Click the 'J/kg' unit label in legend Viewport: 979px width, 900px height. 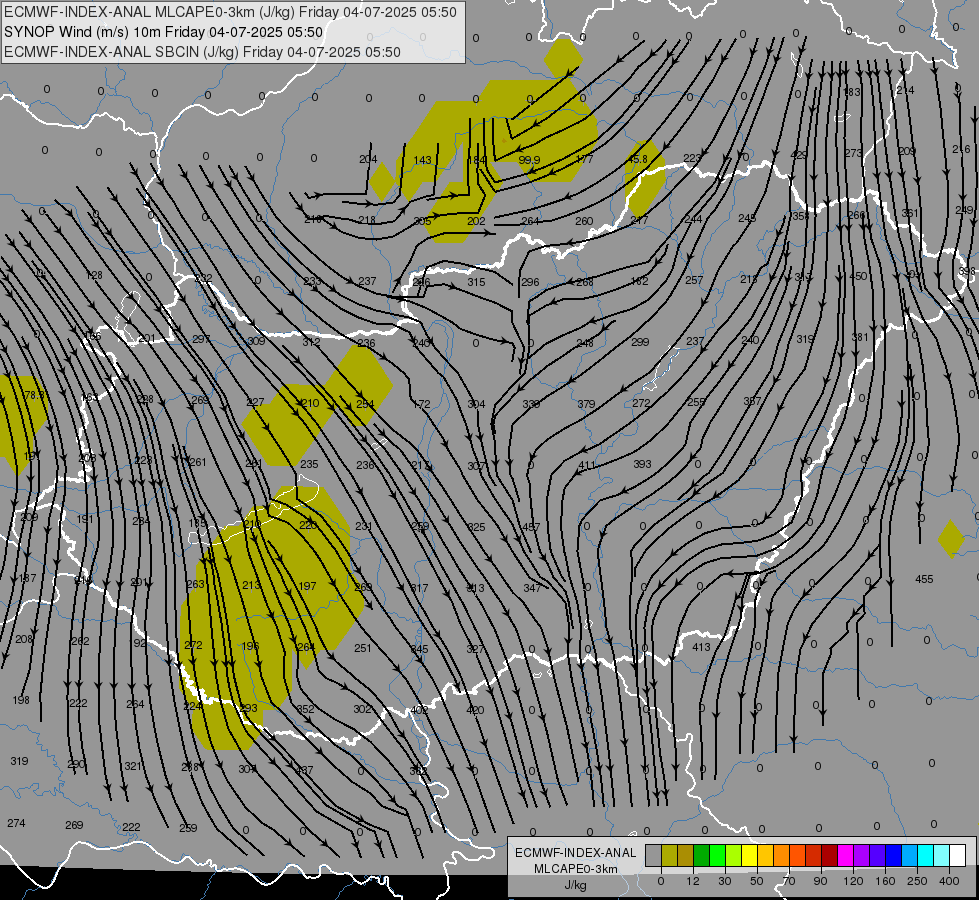(x=575, y=885)
